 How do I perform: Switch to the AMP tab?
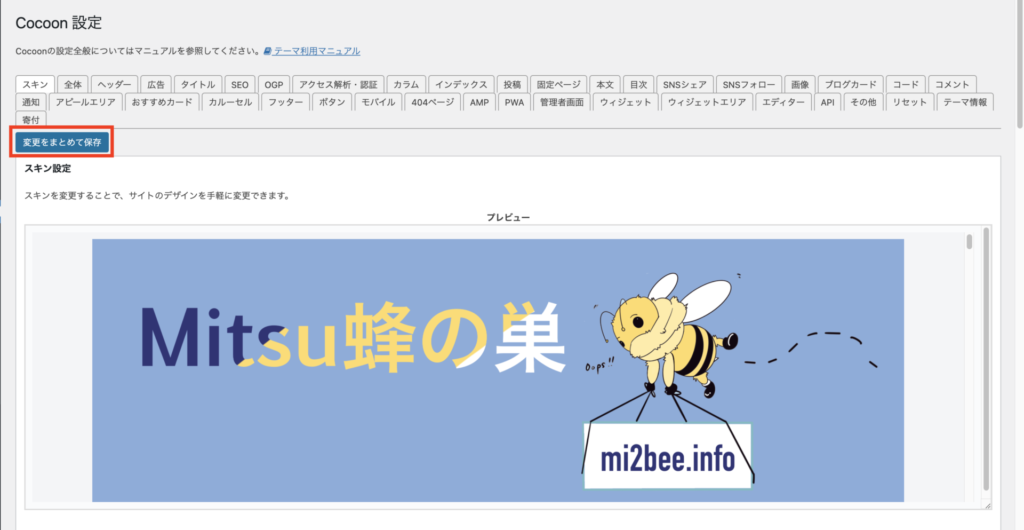coord(479,102)
